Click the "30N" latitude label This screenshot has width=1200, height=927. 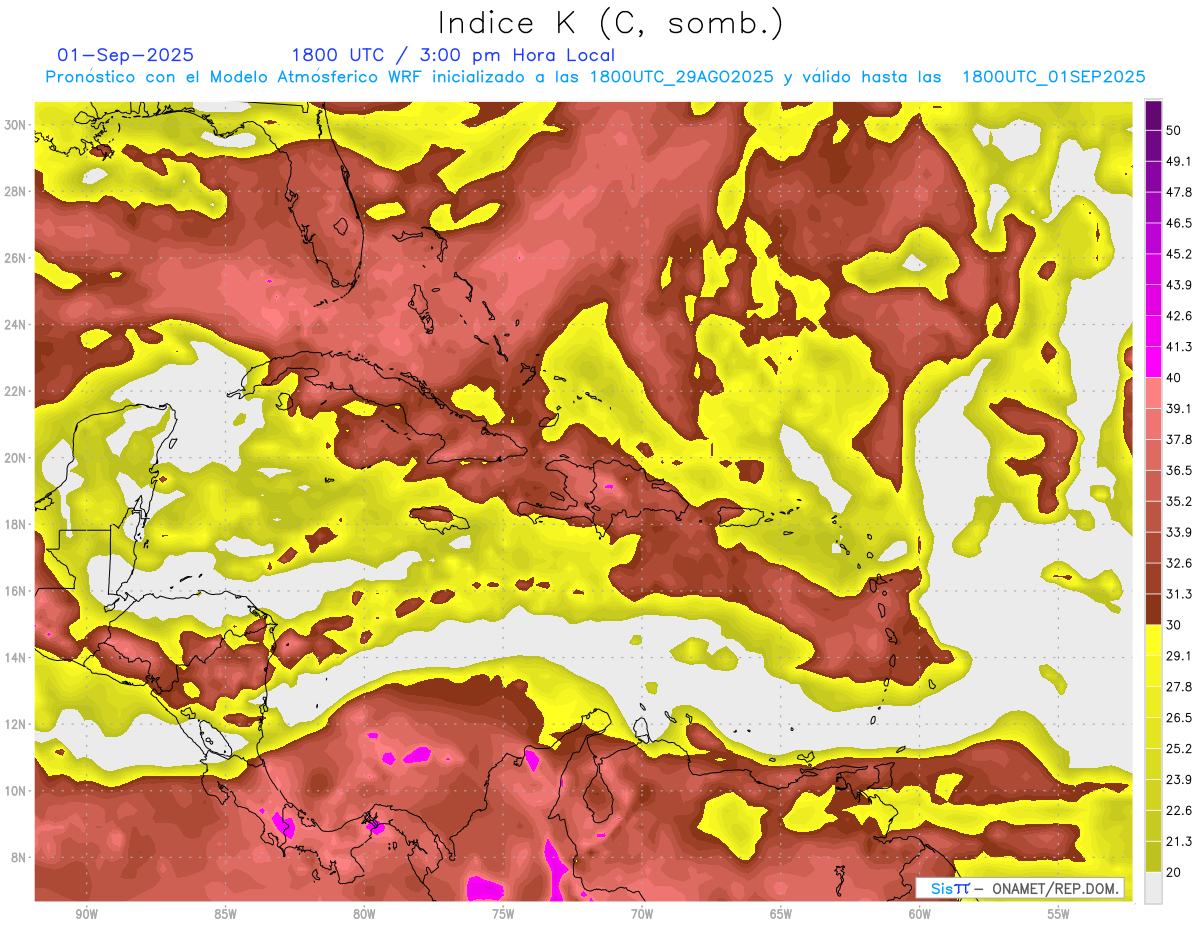coord(16,124)
